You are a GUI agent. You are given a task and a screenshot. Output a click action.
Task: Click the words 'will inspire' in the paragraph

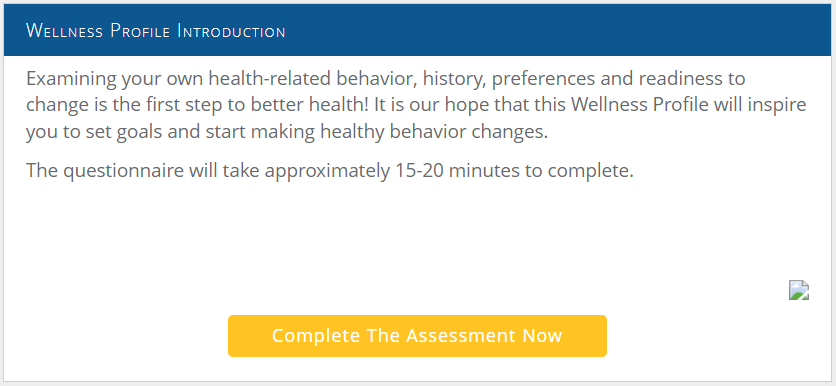coord(760,105)
